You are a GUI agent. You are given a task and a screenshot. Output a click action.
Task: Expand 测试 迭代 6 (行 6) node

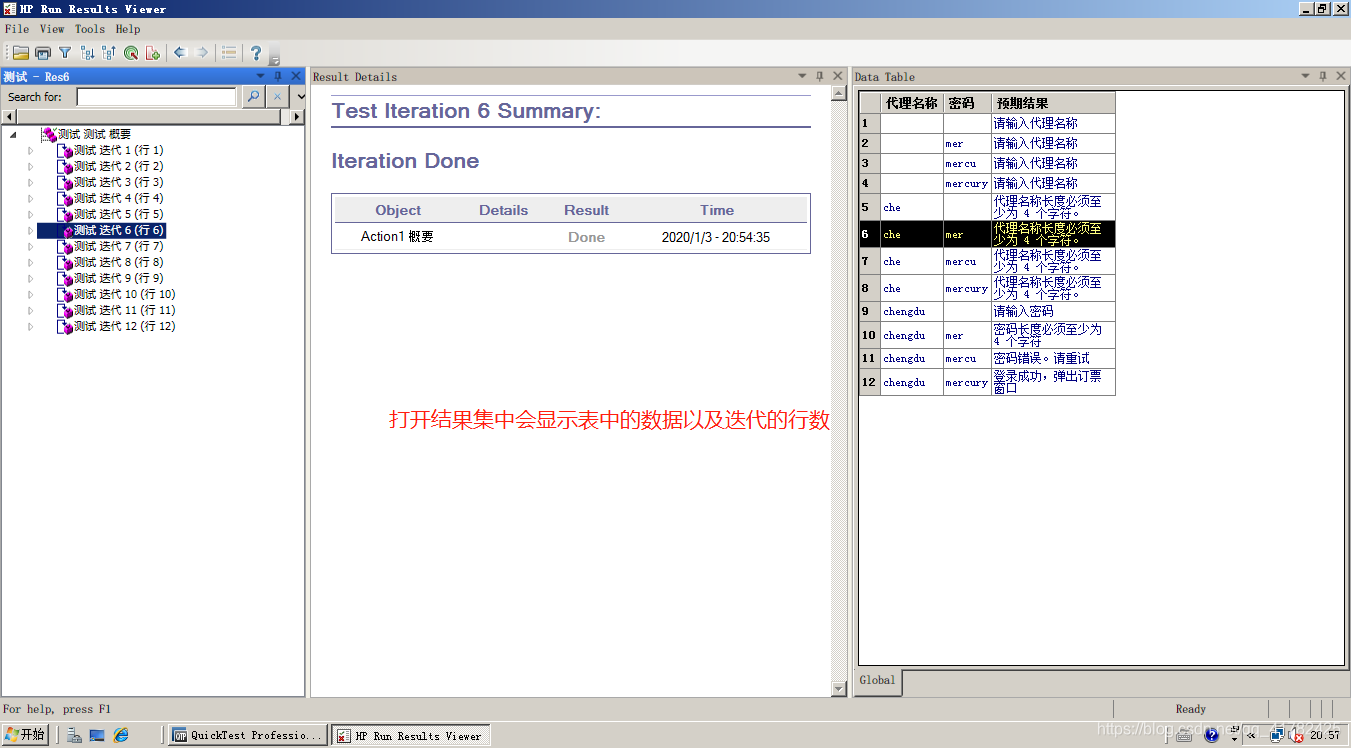click(x=30, y=230)
